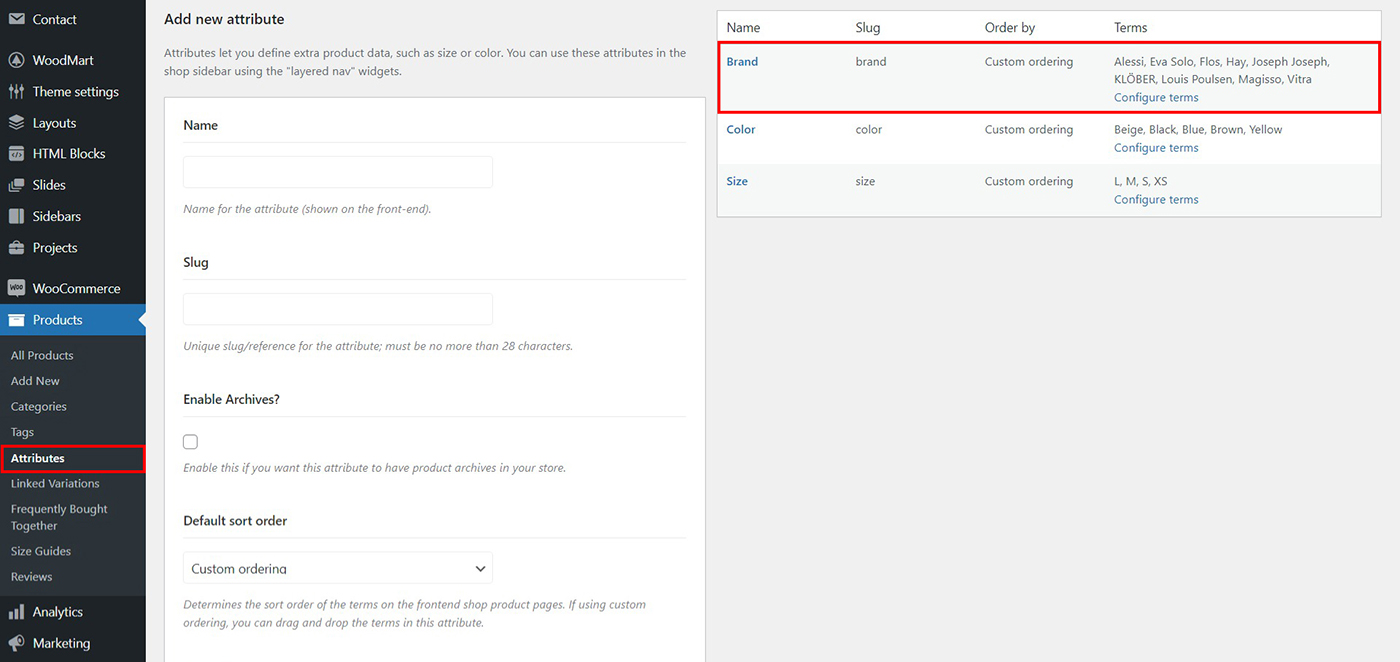Click the Theme settings sliders icon
Viewport: 1400px width, 662px height.
coord(16,91)
